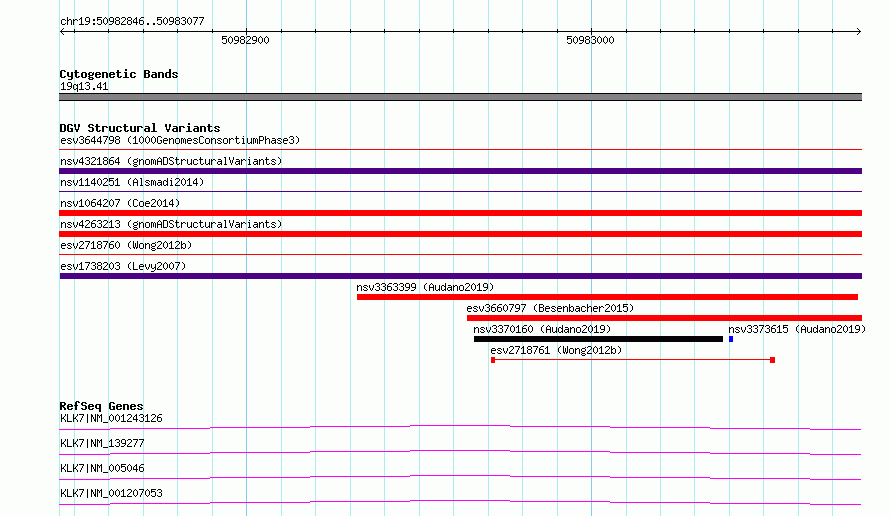
Task: Open variant esv2718761 (Wong2012b) label
Action: coord(556,350)
